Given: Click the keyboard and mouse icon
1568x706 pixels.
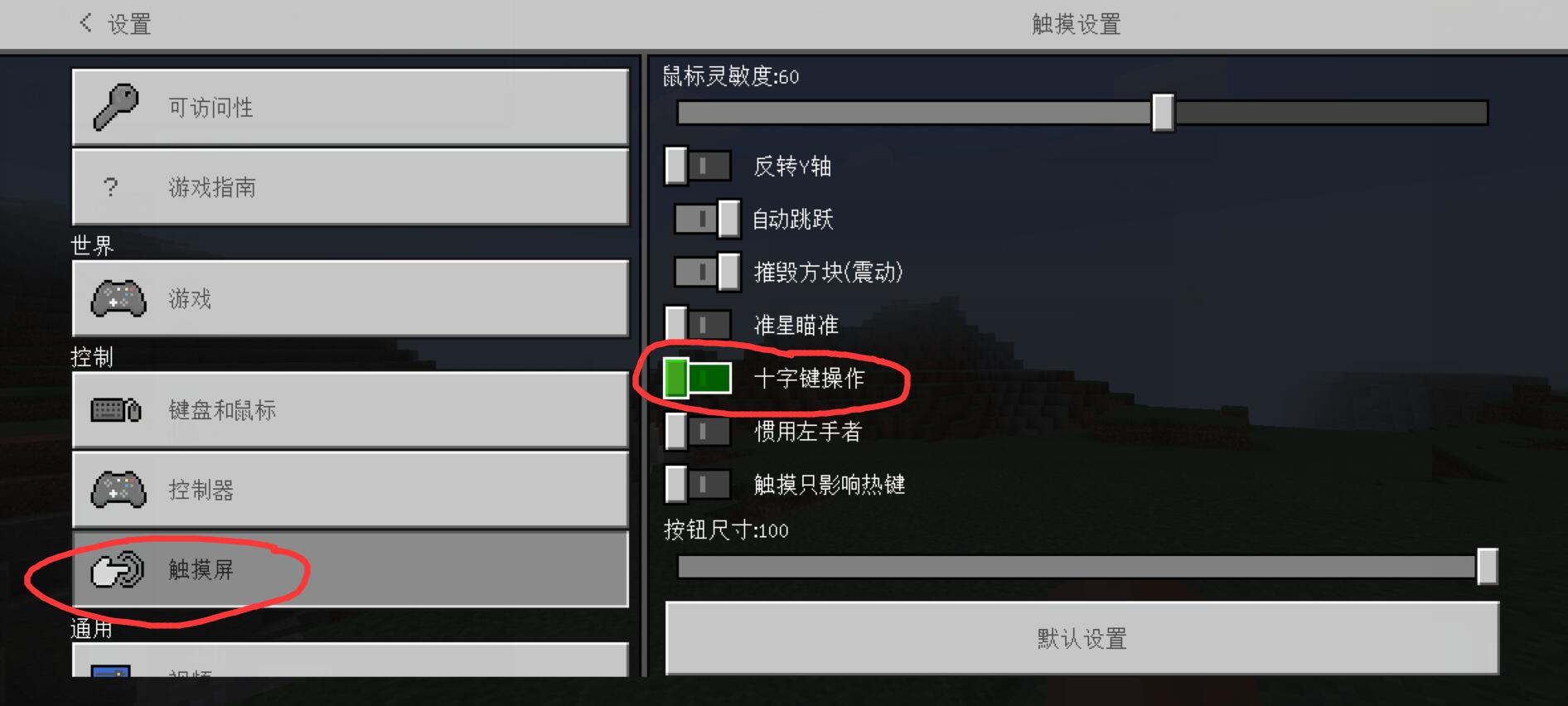Looking at the screenshot, I should pos(116,410).
